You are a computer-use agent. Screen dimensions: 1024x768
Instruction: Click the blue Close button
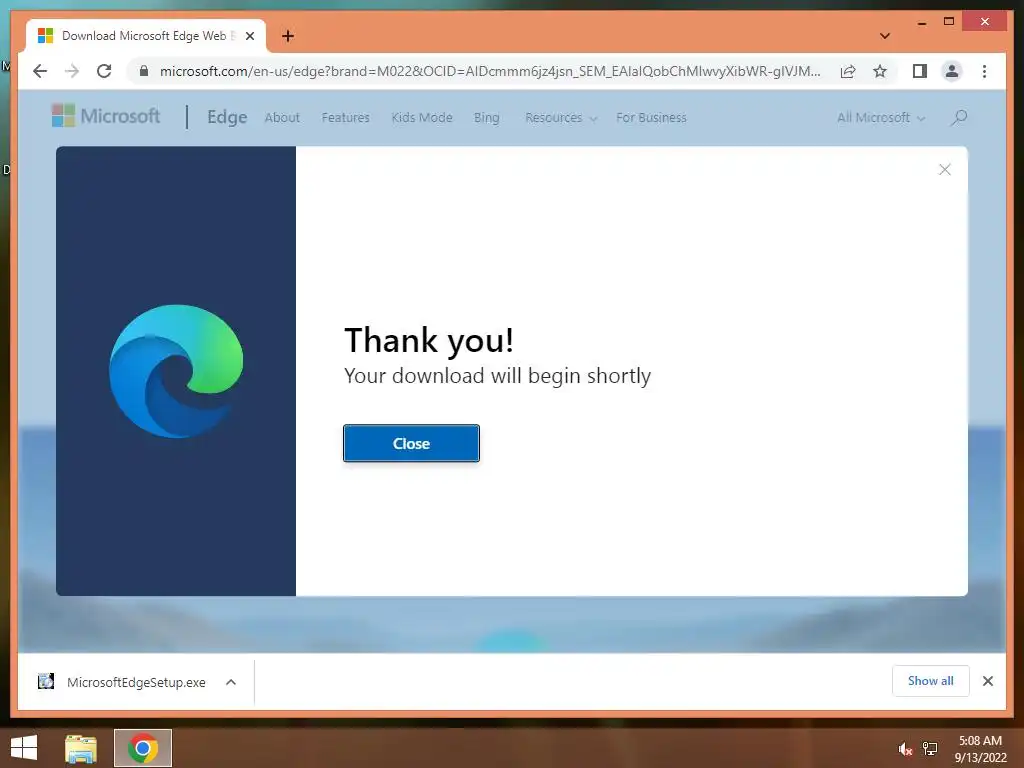click(x=411, y=443)
